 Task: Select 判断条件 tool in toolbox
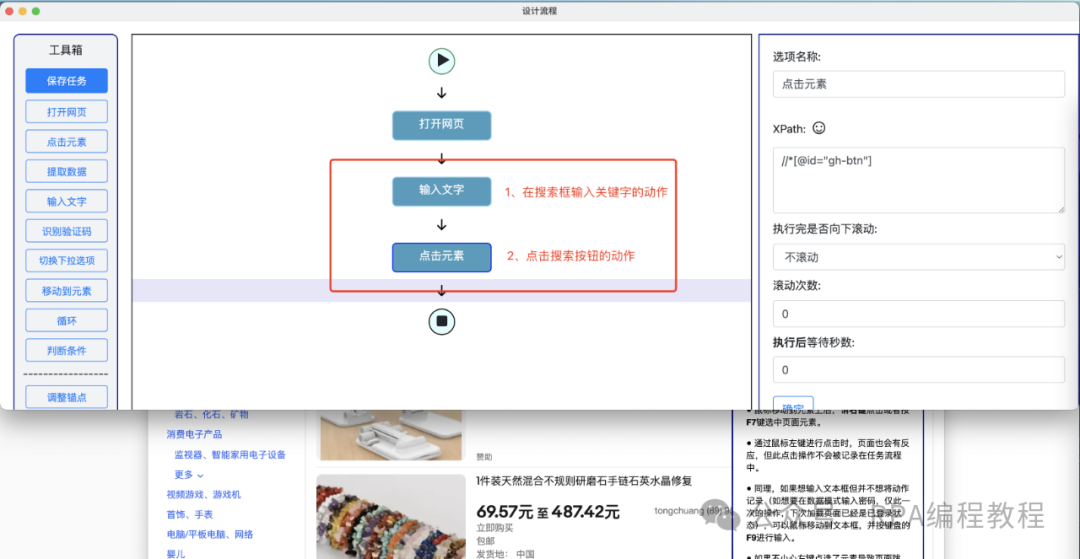point(67,350)
